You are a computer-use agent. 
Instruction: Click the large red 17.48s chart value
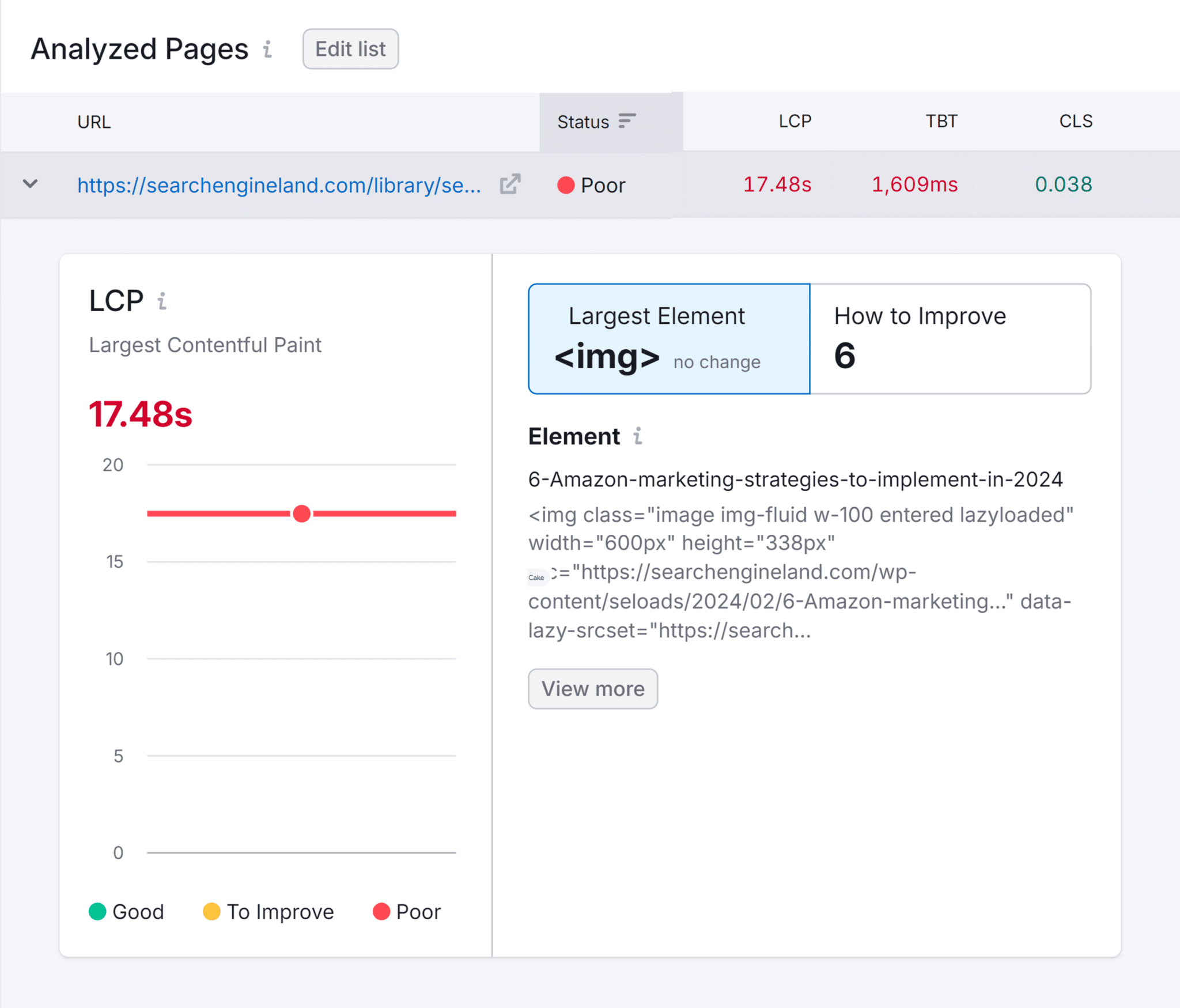(141, 414)
